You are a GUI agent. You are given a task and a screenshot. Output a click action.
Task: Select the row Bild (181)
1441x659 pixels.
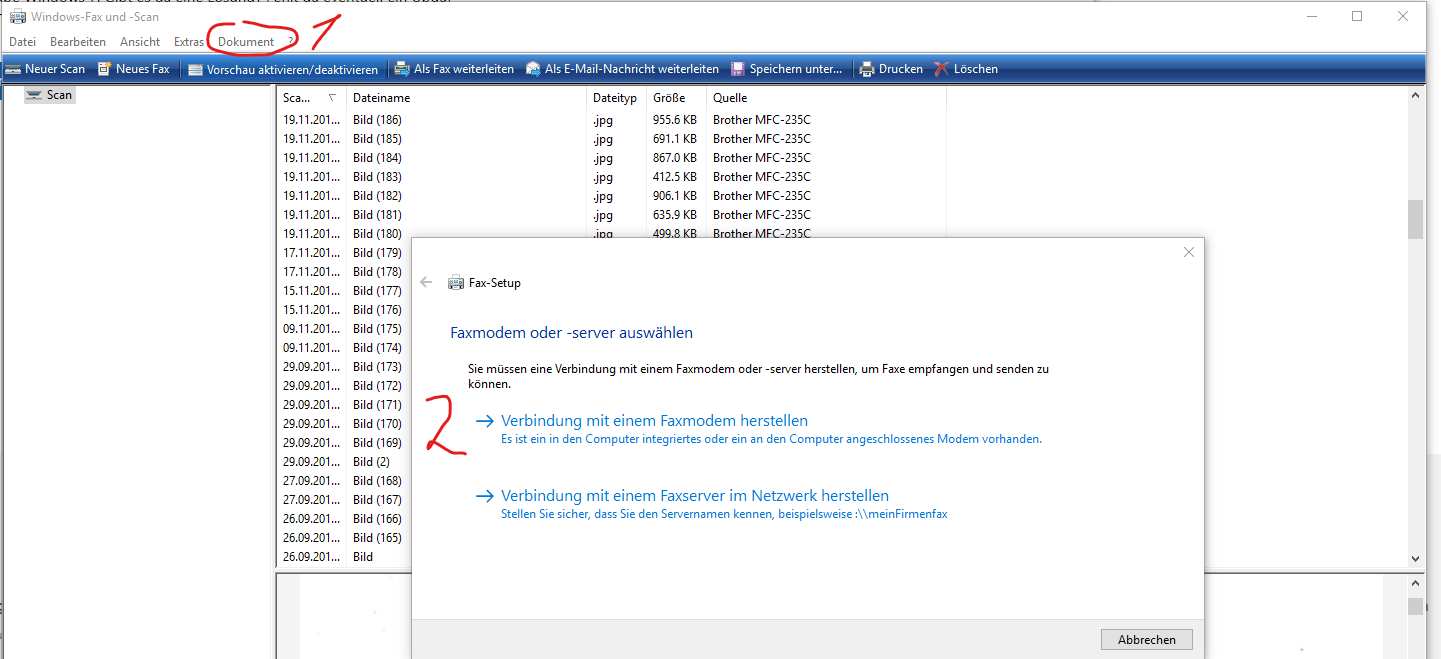611,215
